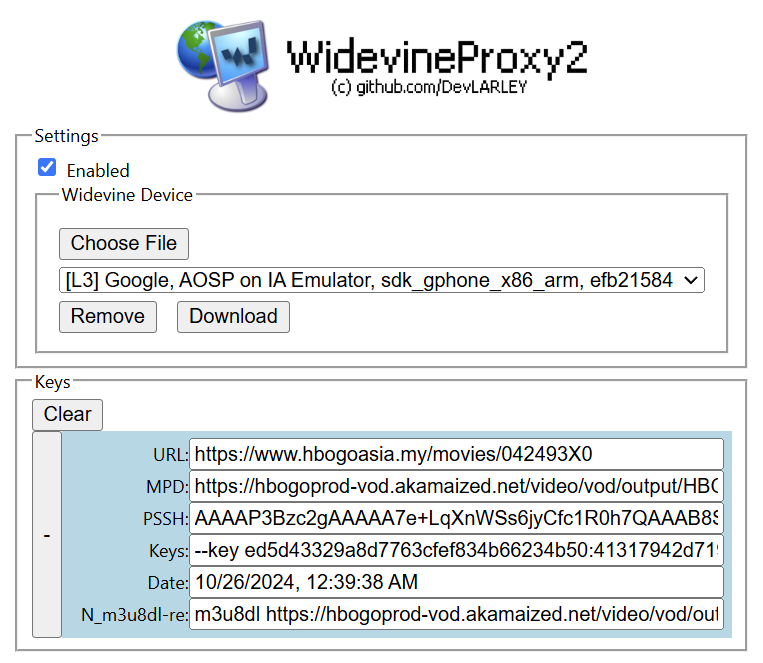Click the Date field 10/26/2024
The height and width of the screenshot is (663, 763).
(x=456, y=582)
